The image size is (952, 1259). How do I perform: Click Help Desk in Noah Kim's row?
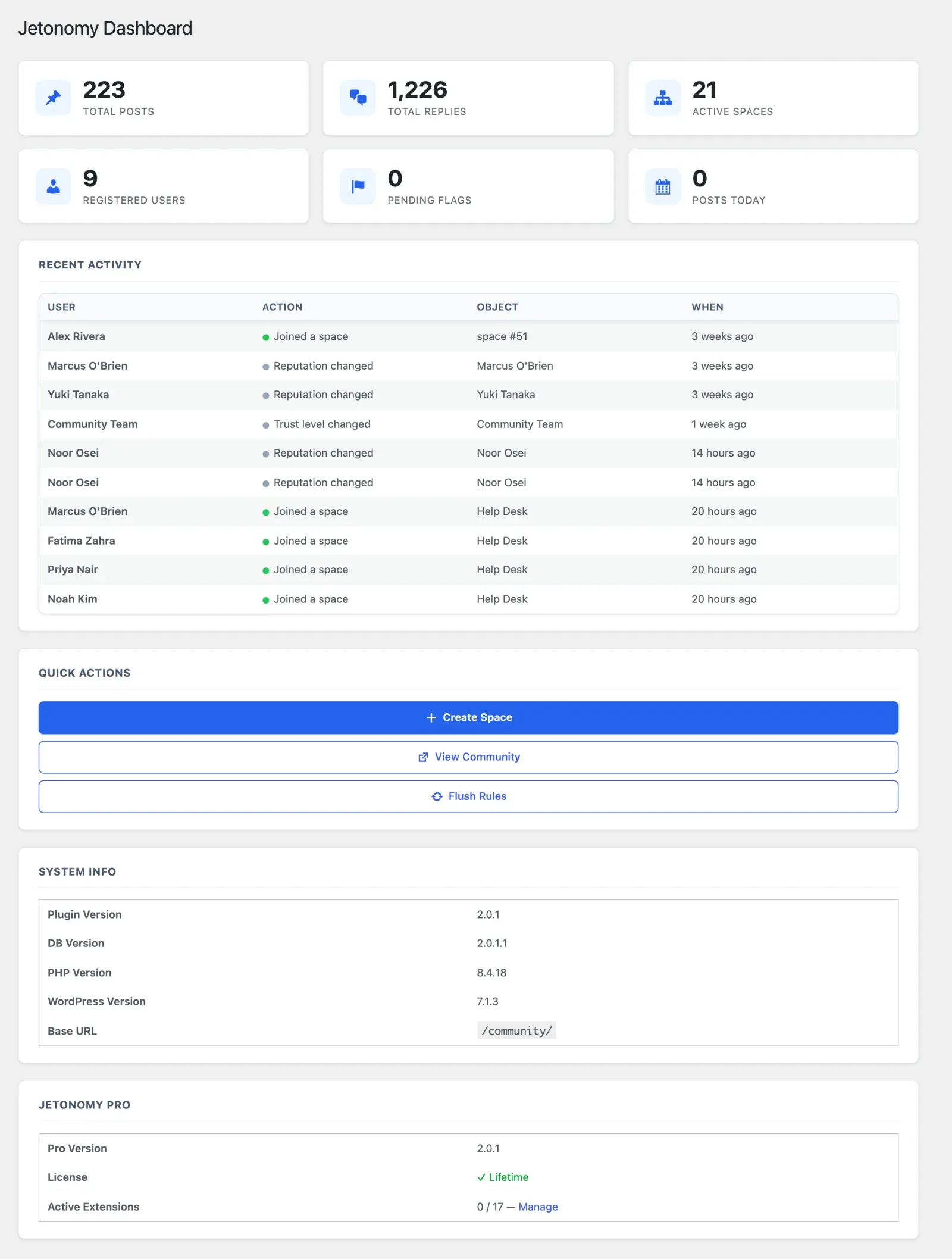click(502, 599)
